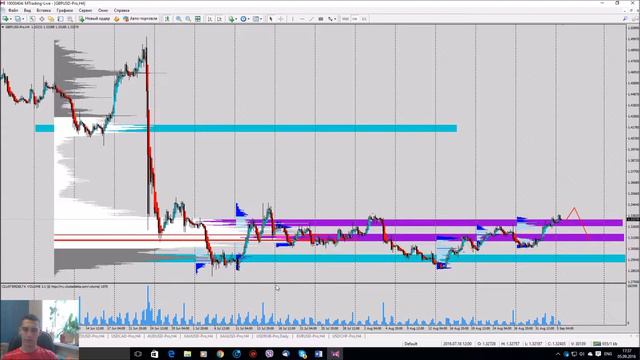
Task: Expand the Profiles dropdown arrow
Action: (x=23, y=19)
